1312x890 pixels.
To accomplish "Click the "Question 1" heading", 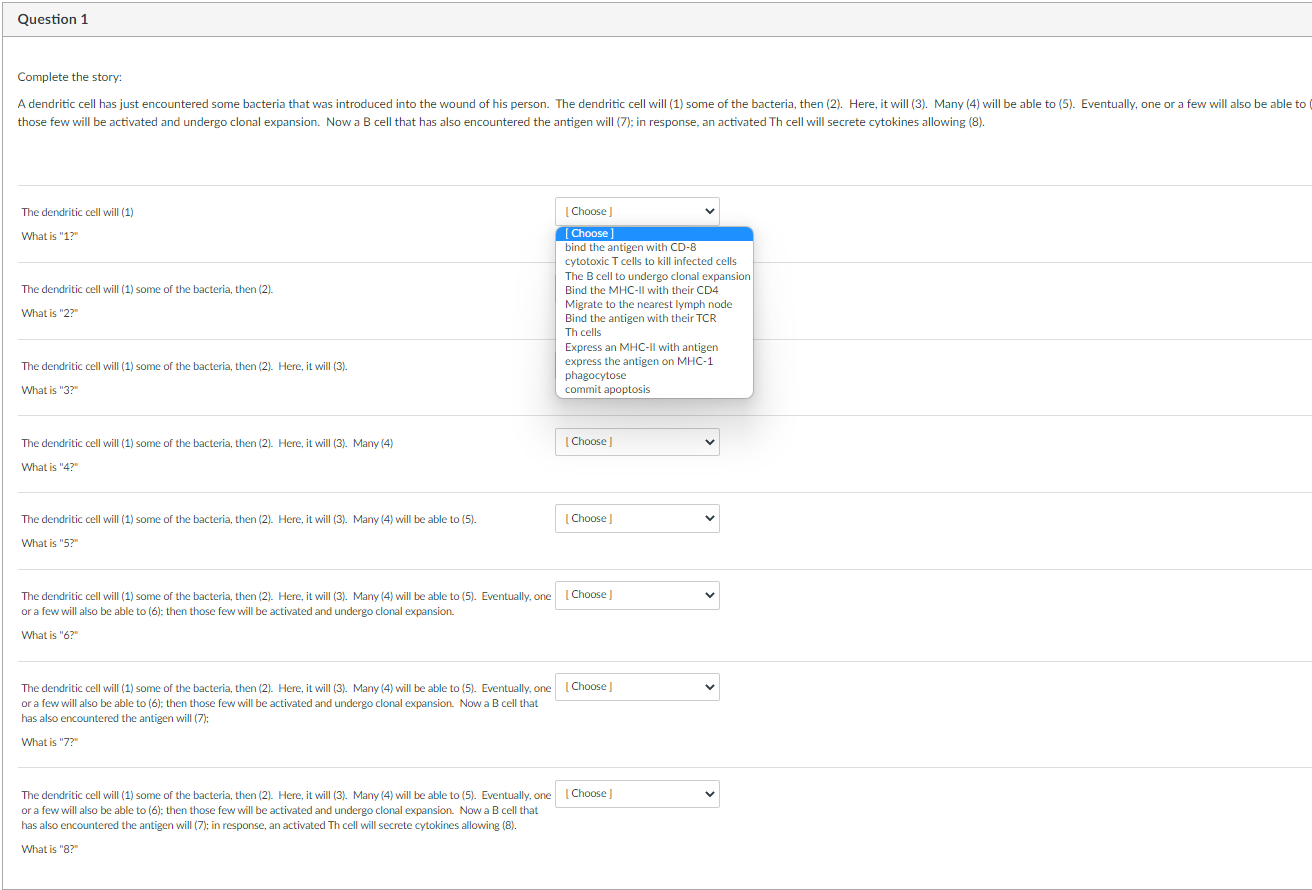I will pos(53,20).
